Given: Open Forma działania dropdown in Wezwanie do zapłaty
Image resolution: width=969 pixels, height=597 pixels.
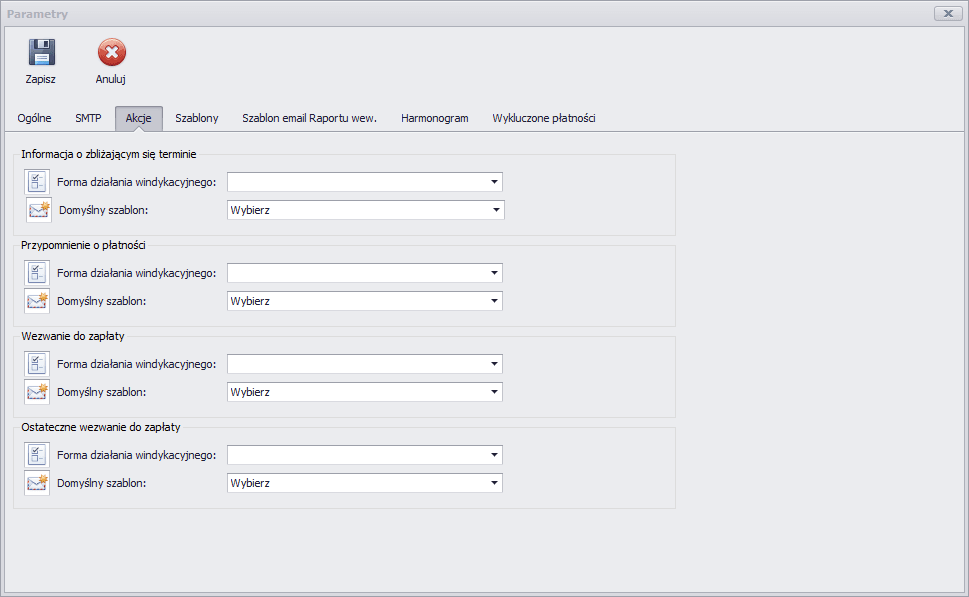Looking at the screenshot, I should (x=365, y=364).
